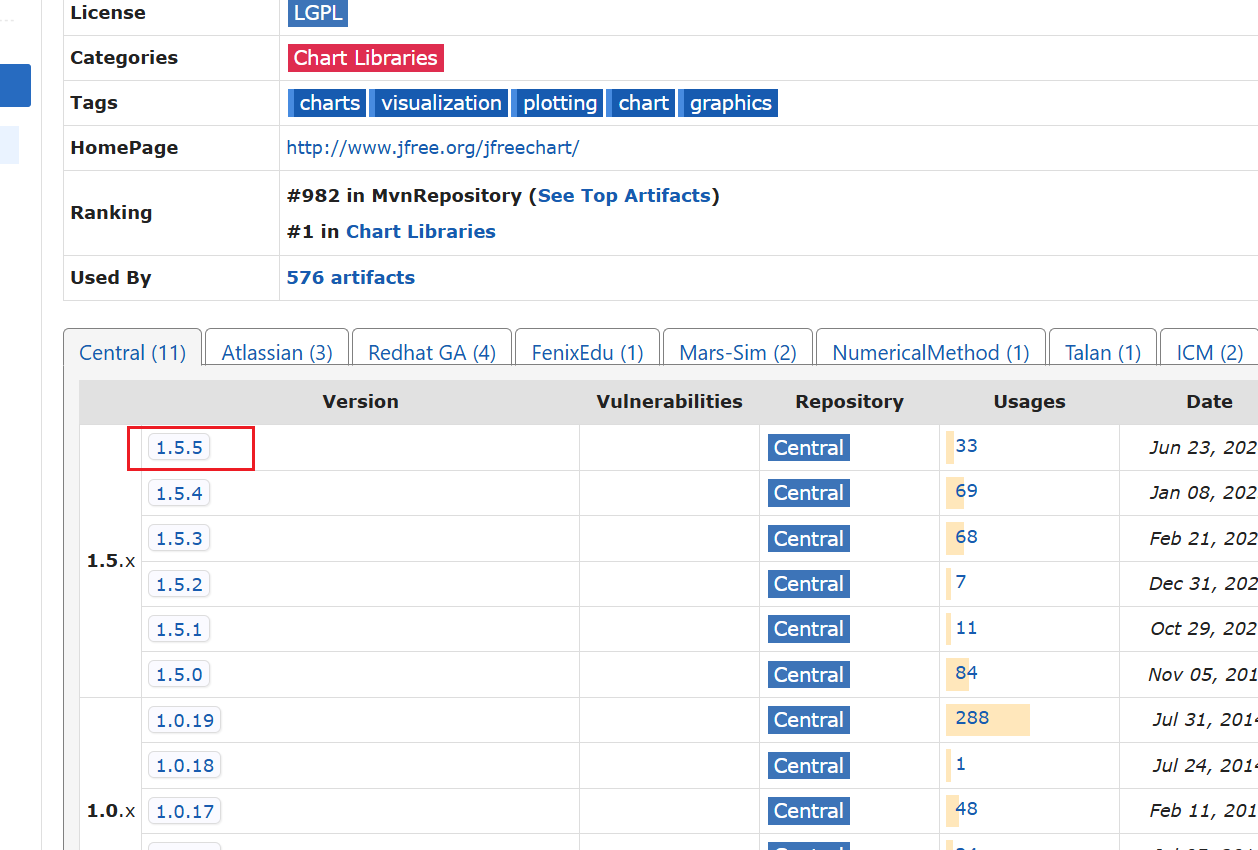Open version 1.0.19
1258x850 pixels.
point(185,720)
